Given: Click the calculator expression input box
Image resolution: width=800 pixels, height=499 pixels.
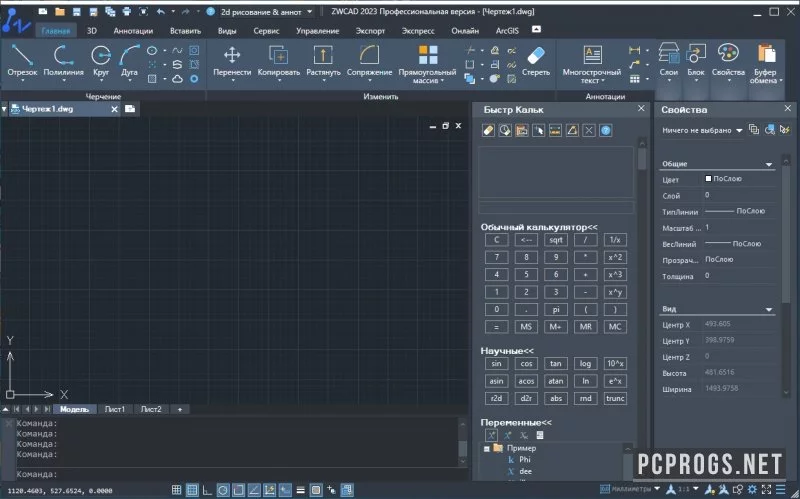Looking at the screenshot, I should click(x=556, y=207).
